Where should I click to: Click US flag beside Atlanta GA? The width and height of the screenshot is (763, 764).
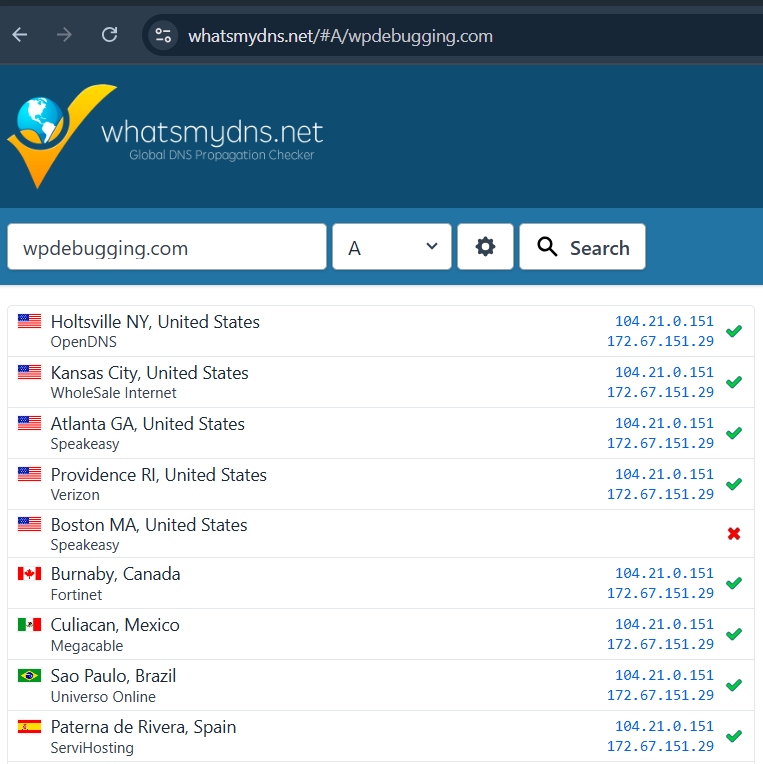29,423
